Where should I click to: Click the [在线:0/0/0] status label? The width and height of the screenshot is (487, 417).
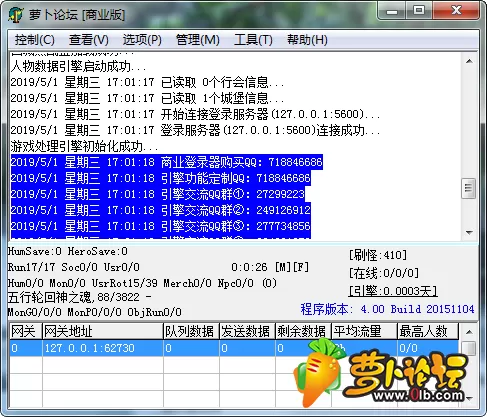point(384,273)
